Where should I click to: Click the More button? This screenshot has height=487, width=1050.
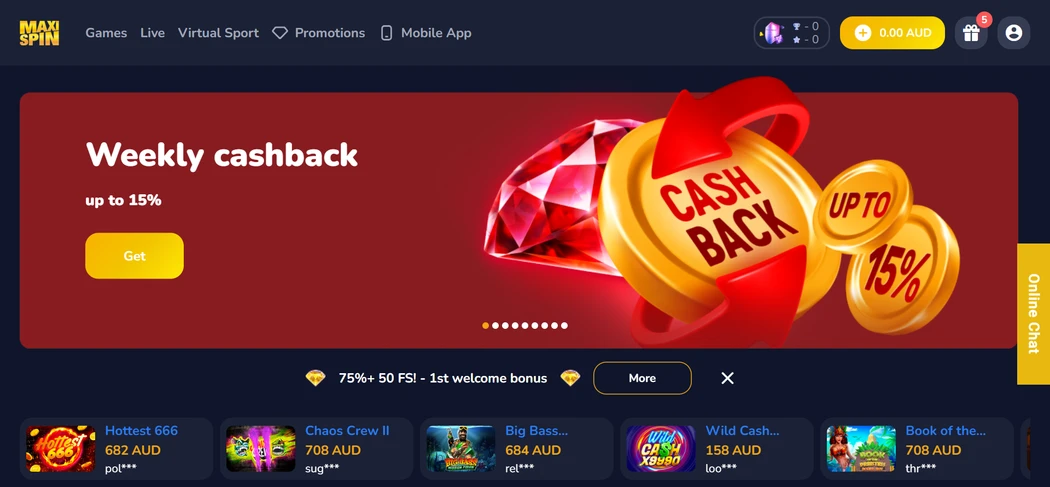coord(642,378)
